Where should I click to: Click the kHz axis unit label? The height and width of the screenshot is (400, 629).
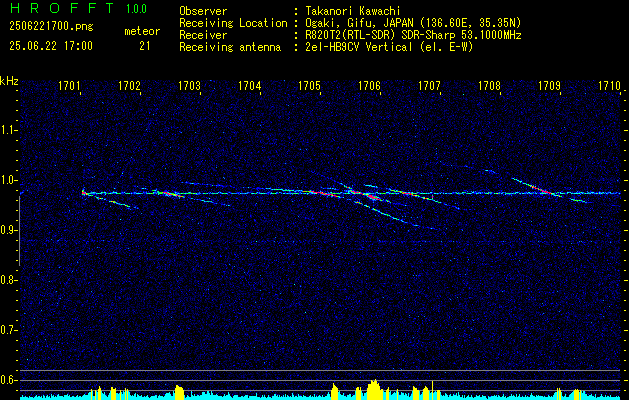[9, 81]
